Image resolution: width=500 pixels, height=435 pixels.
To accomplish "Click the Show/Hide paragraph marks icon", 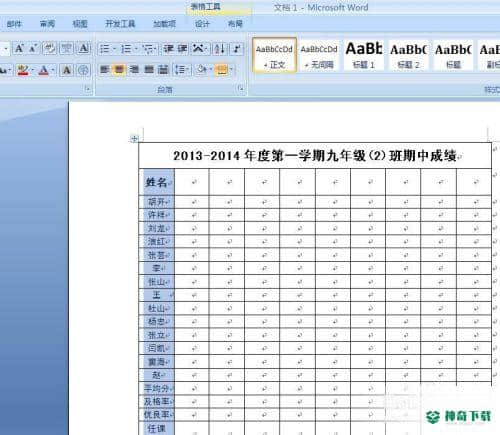I will (236, 49).
